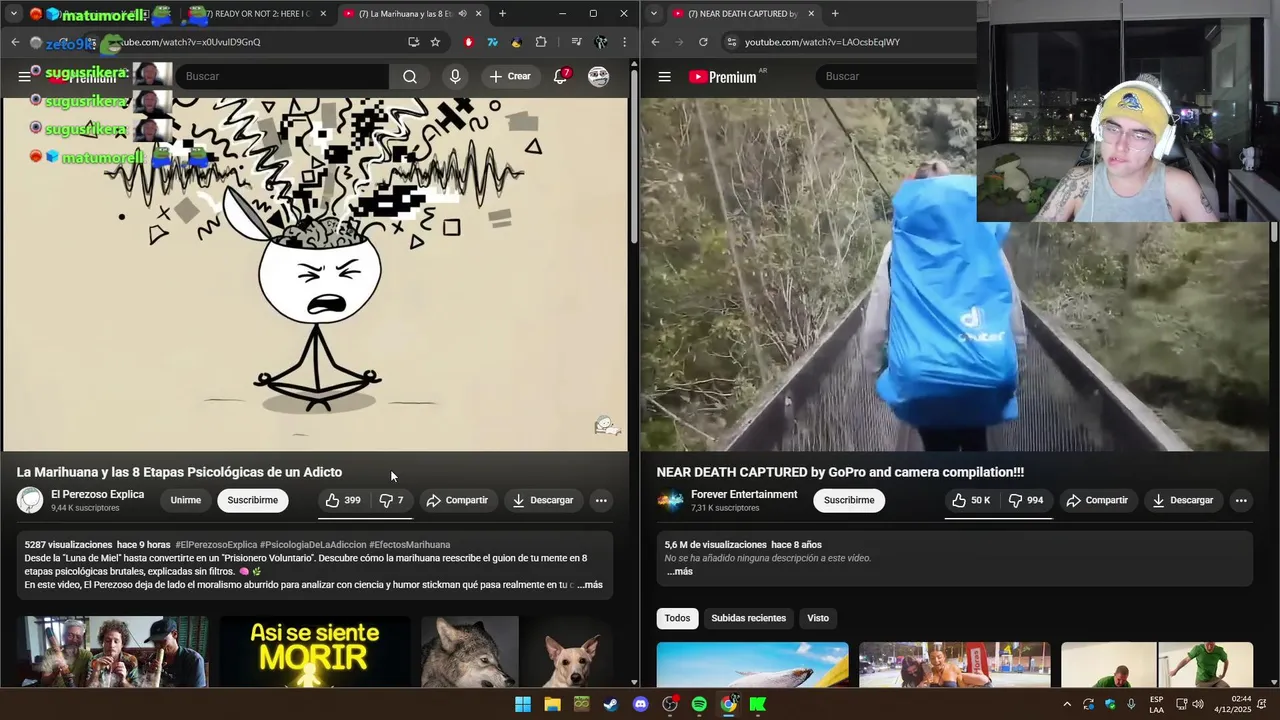The image size is (1280, 720).
Task: Open El Perezoso Explica channel avatar
Action: tap(30, 500)
